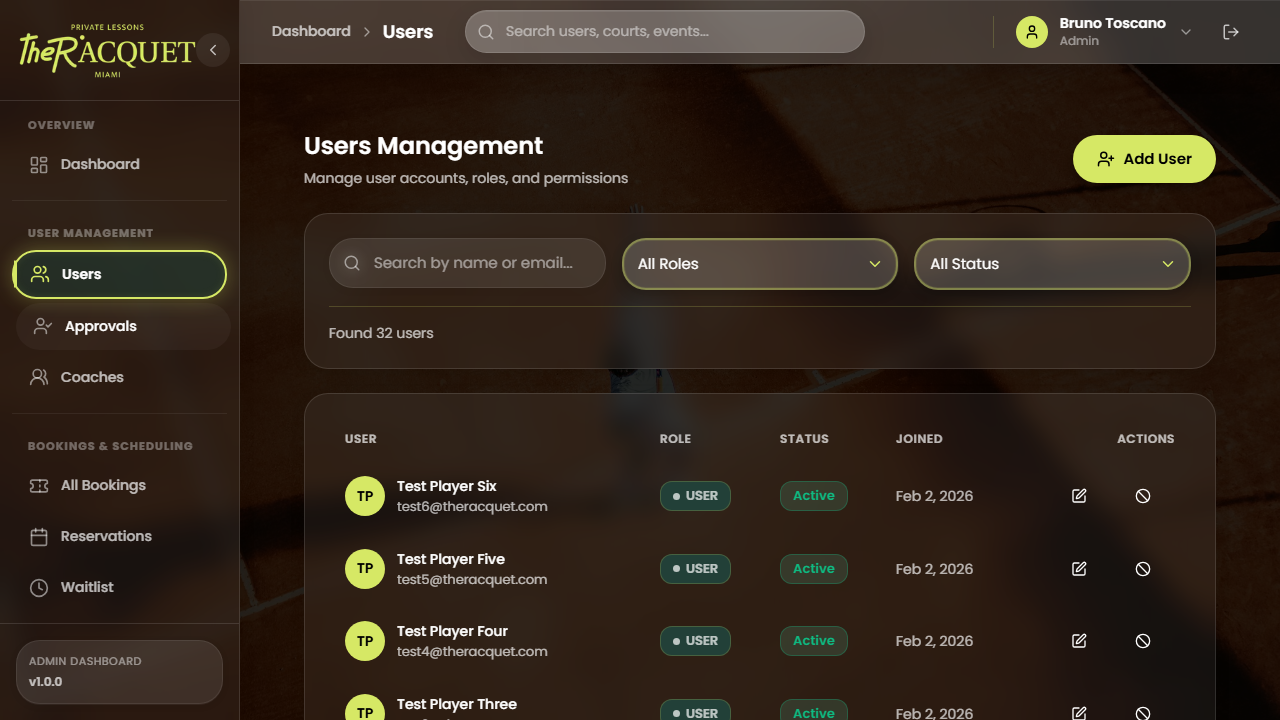The height and width of the screenshot is (720, 1280).
Task: Select the Dashboard icon in the sidebar
Action: click(x=39, y=163)
